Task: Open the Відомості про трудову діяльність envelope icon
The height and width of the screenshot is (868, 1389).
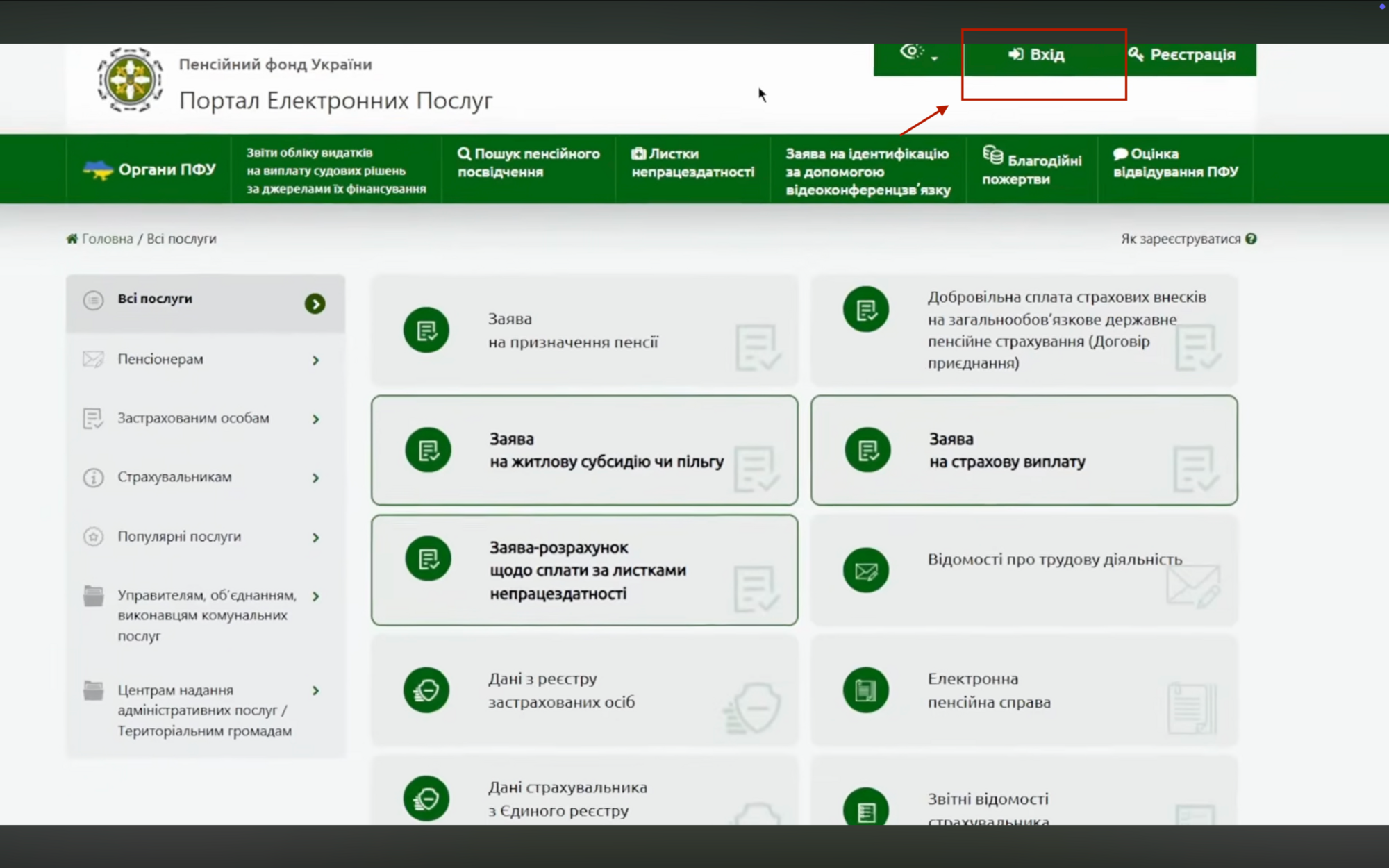Action: [x=865, y=571]
